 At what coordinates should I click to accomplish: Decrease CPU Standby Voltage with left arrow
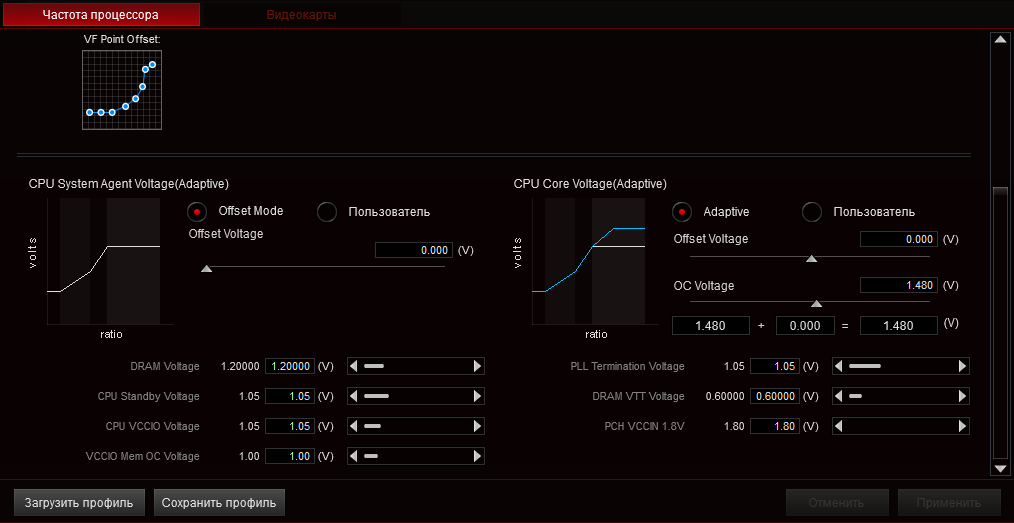[354, 396]
